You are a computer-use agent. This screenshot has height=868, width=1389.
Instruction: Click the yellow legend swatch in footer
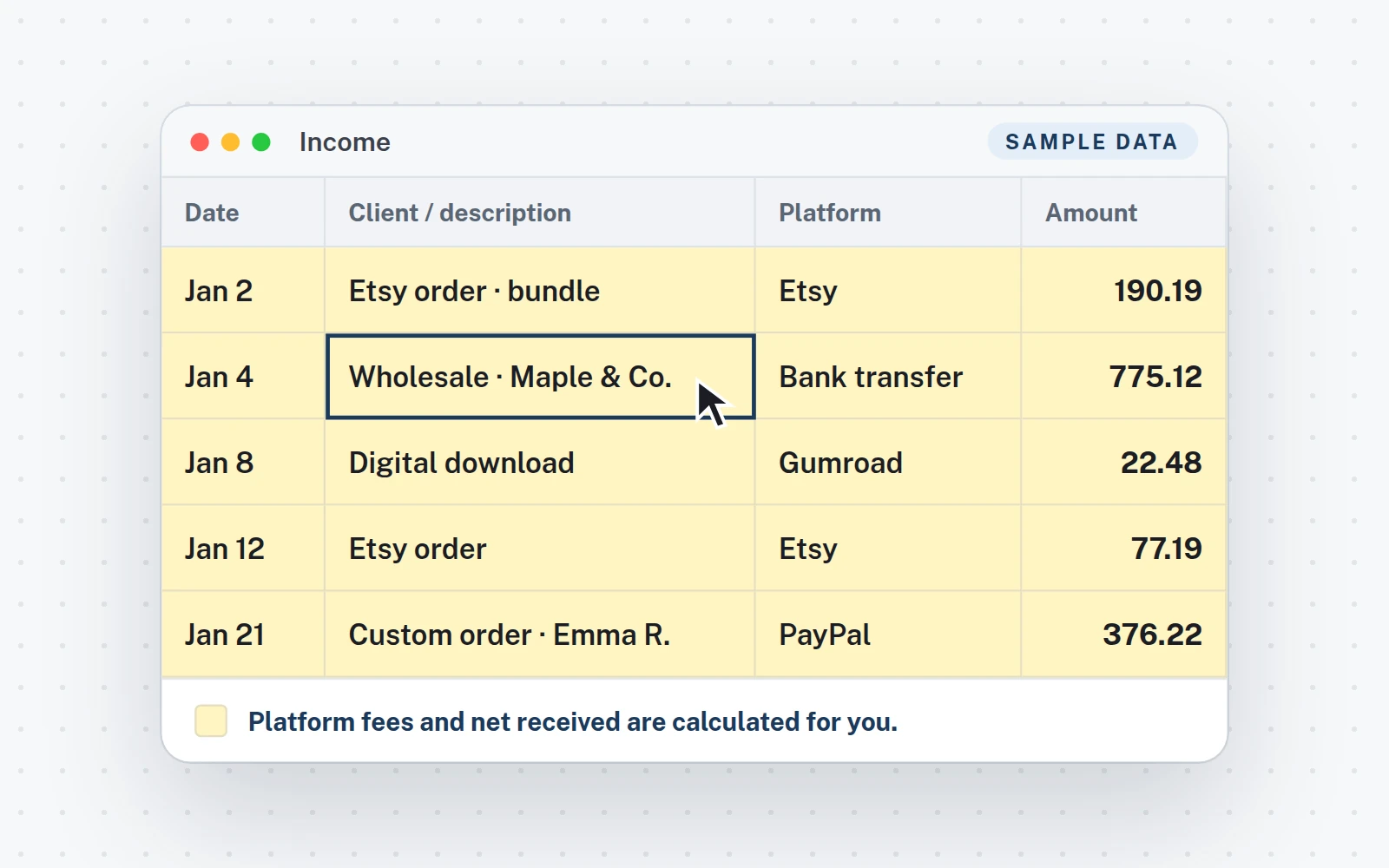(211, 720)
